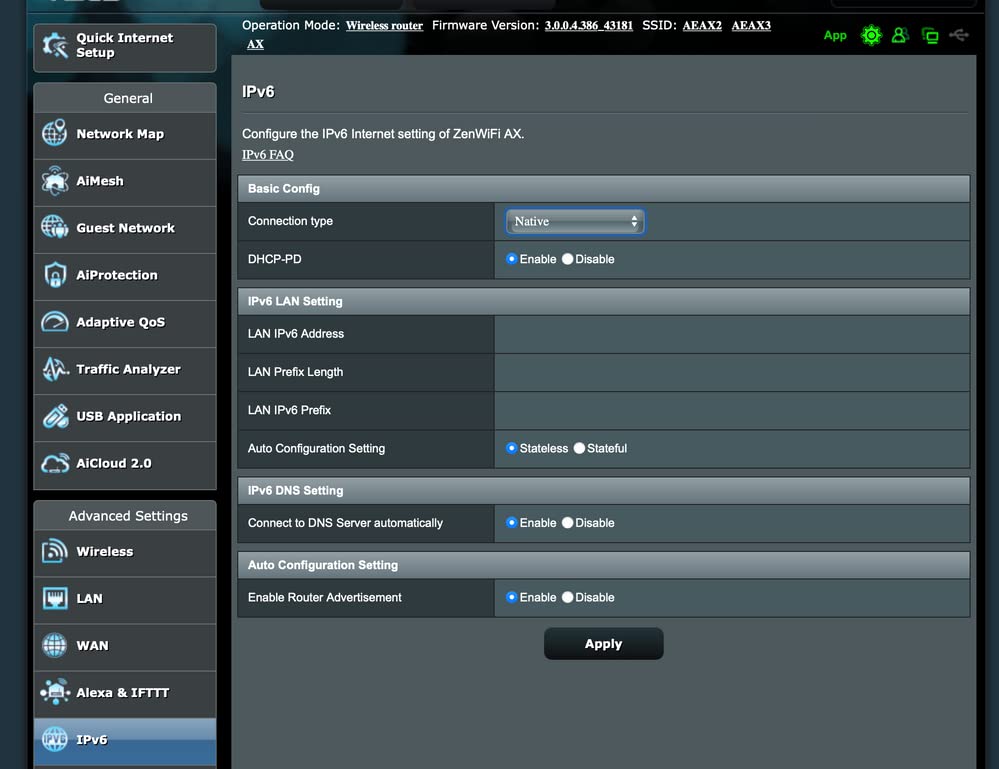Click the Network Map globe icon
This screenshot has width=999, height=769.
[x=55, y=134]
